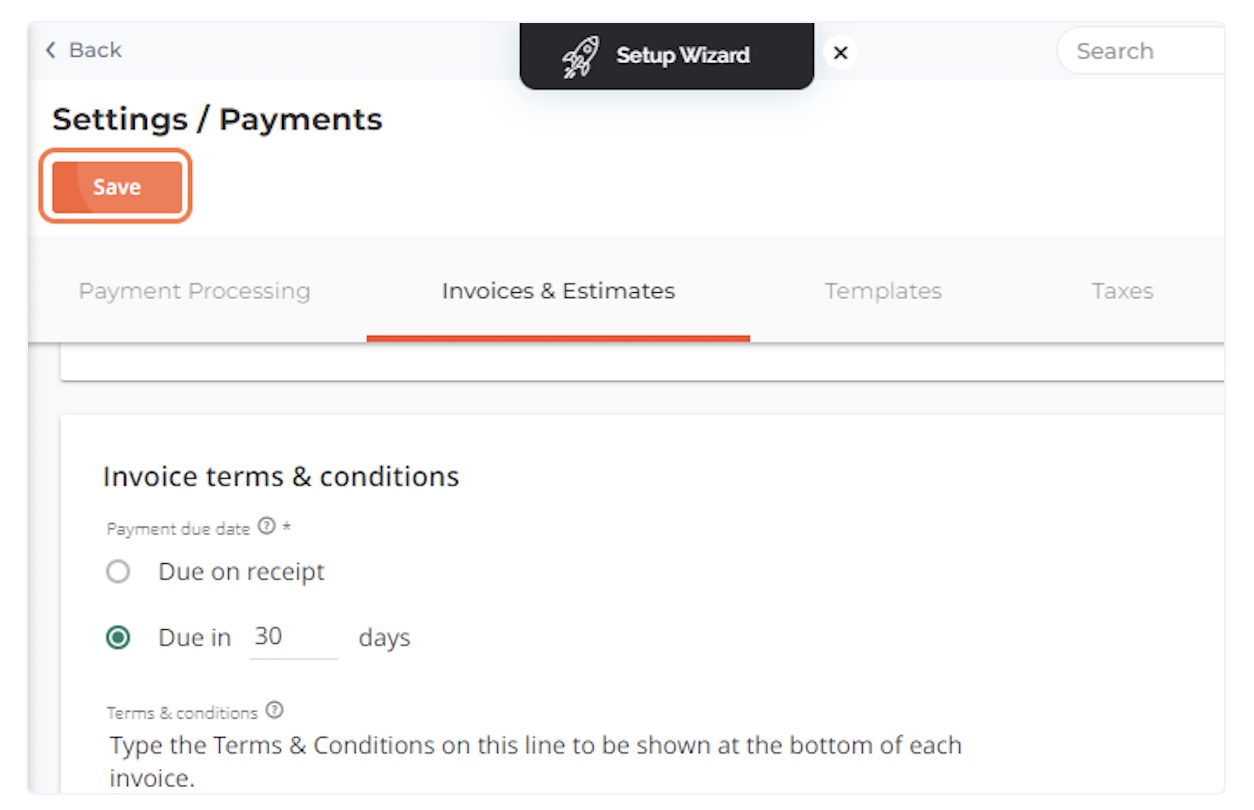Screen dimensions: 1254x810
Task: Open the Payment due date help tooltip
Action: [x=265, y=527]
